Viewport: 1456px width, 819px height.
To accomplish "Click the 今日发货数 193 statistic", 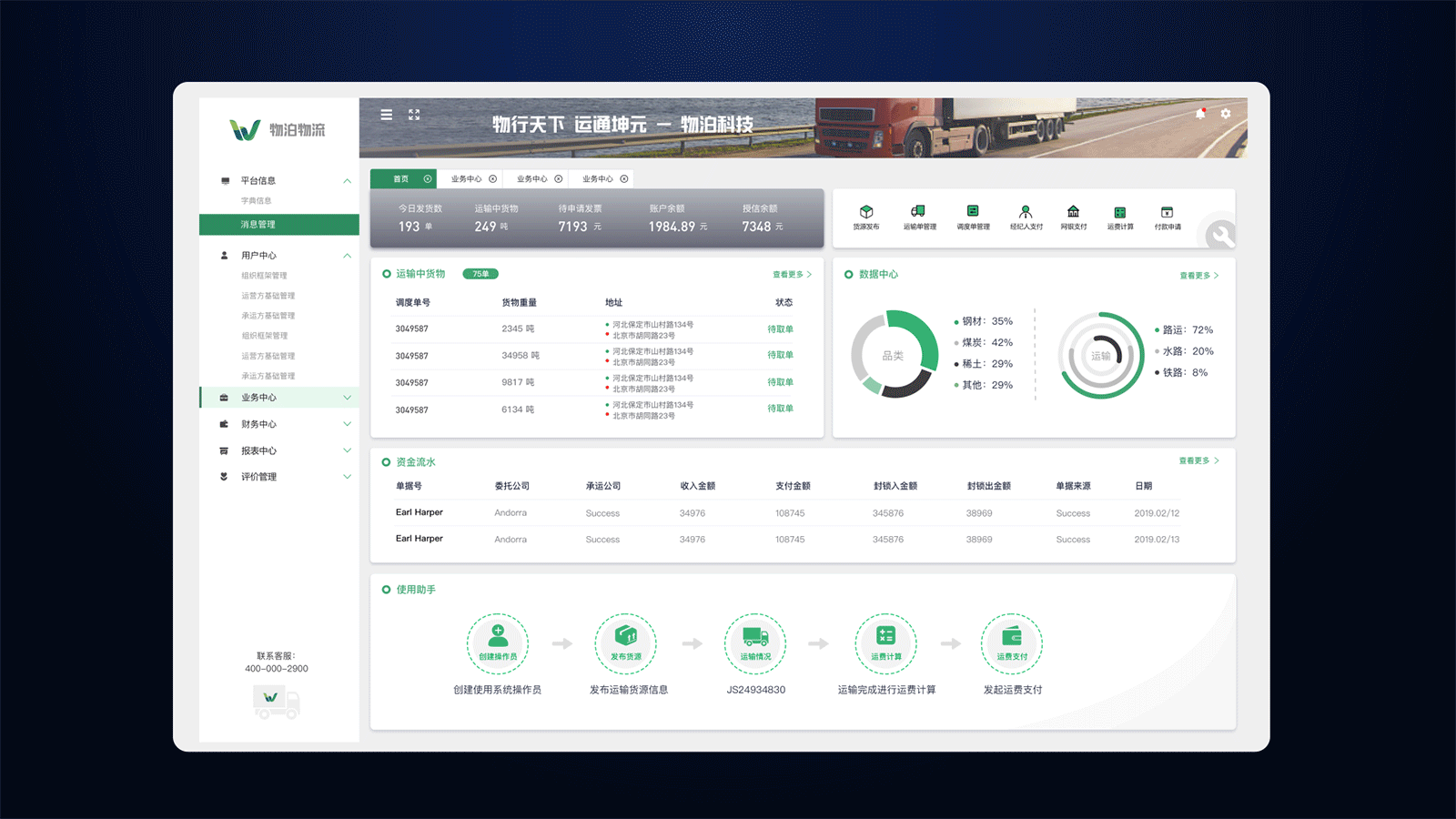I will 420,218.
